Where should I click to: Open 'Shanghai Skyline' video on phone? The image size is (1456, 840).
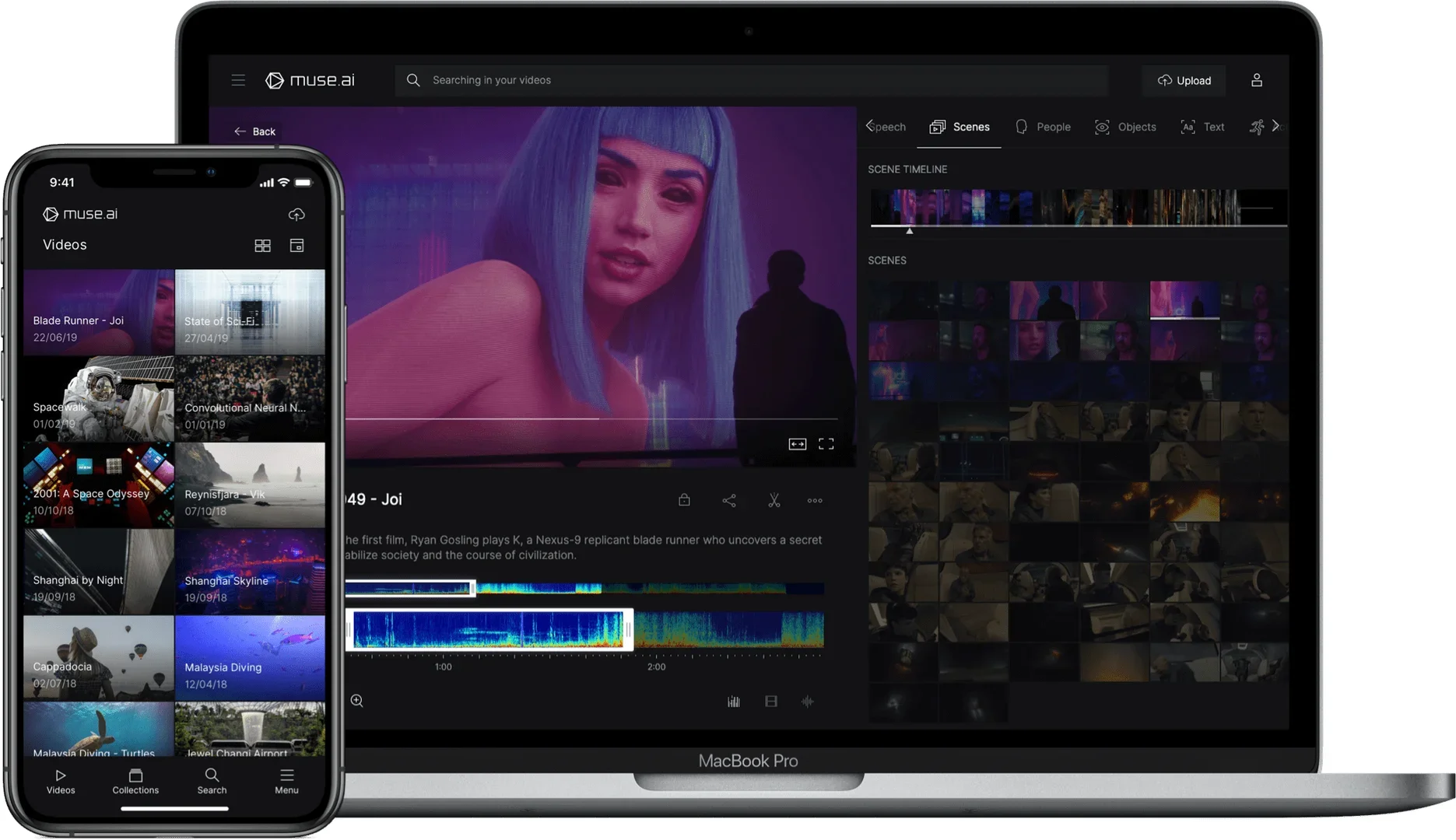[250, 572]
